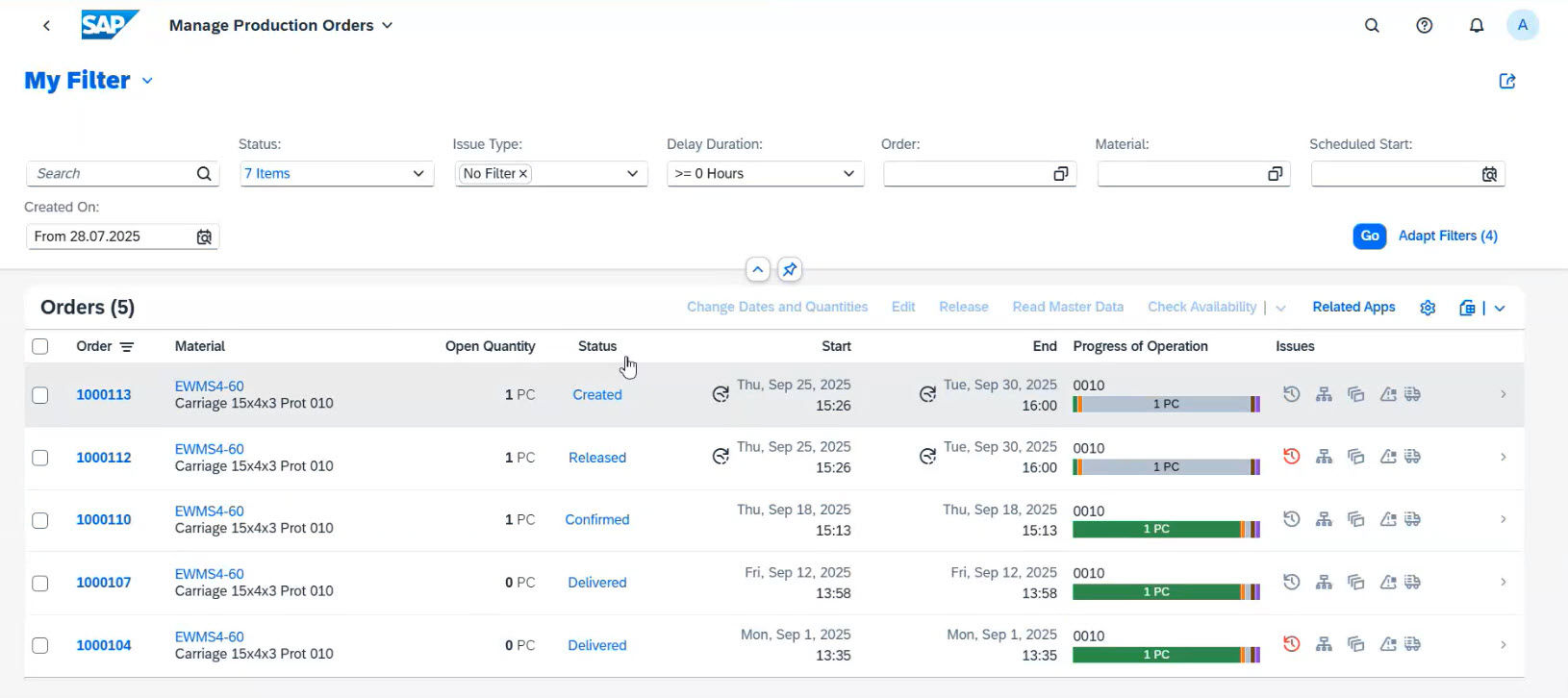The width and height of the screenshot is (1568, 698).
Task: Click the SAP logo
Action: coord(110,25)
